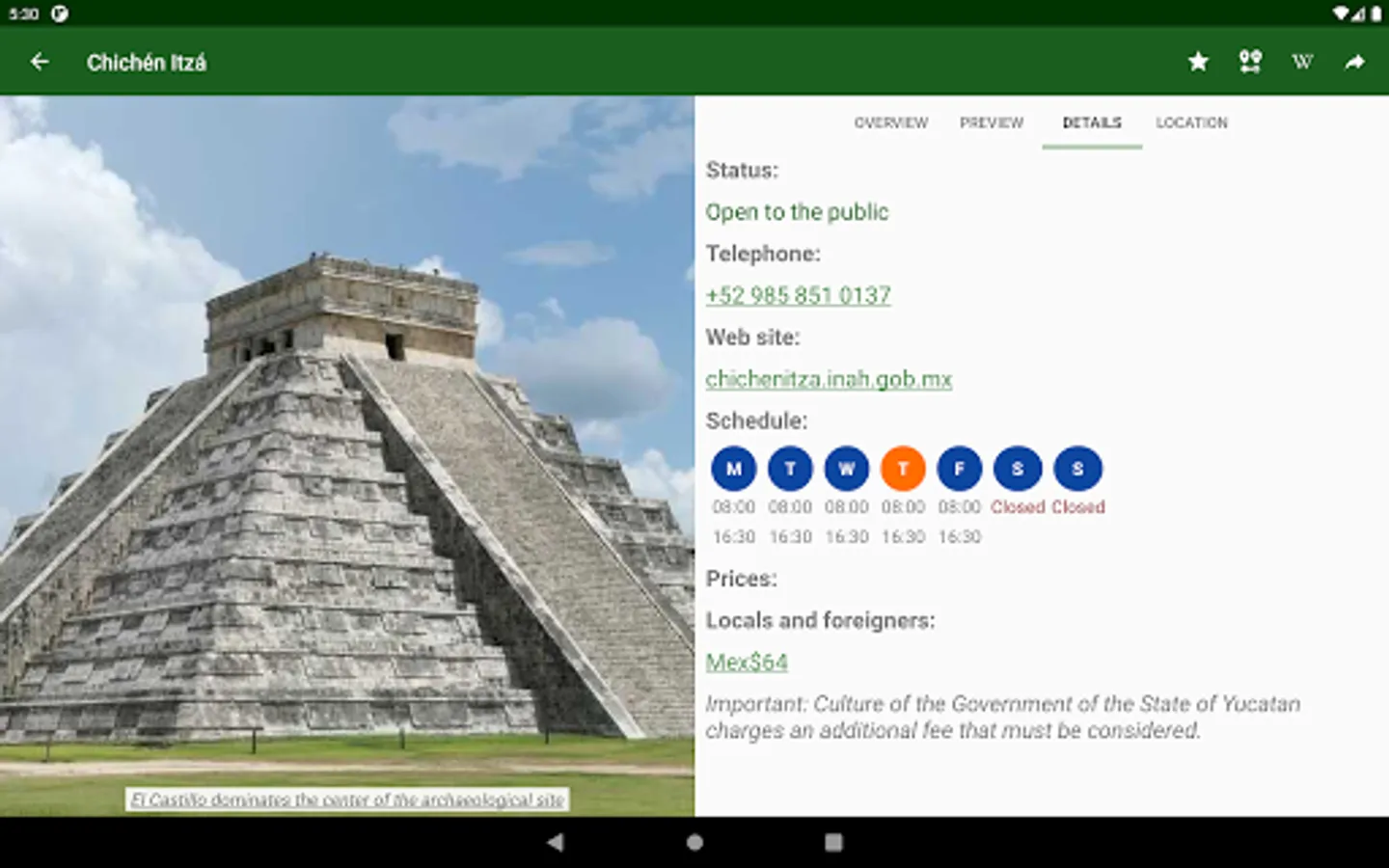Viewport: 1389px width, 868px height.
Task: Tap the battery icon in the status bar
Action: 1376,14
